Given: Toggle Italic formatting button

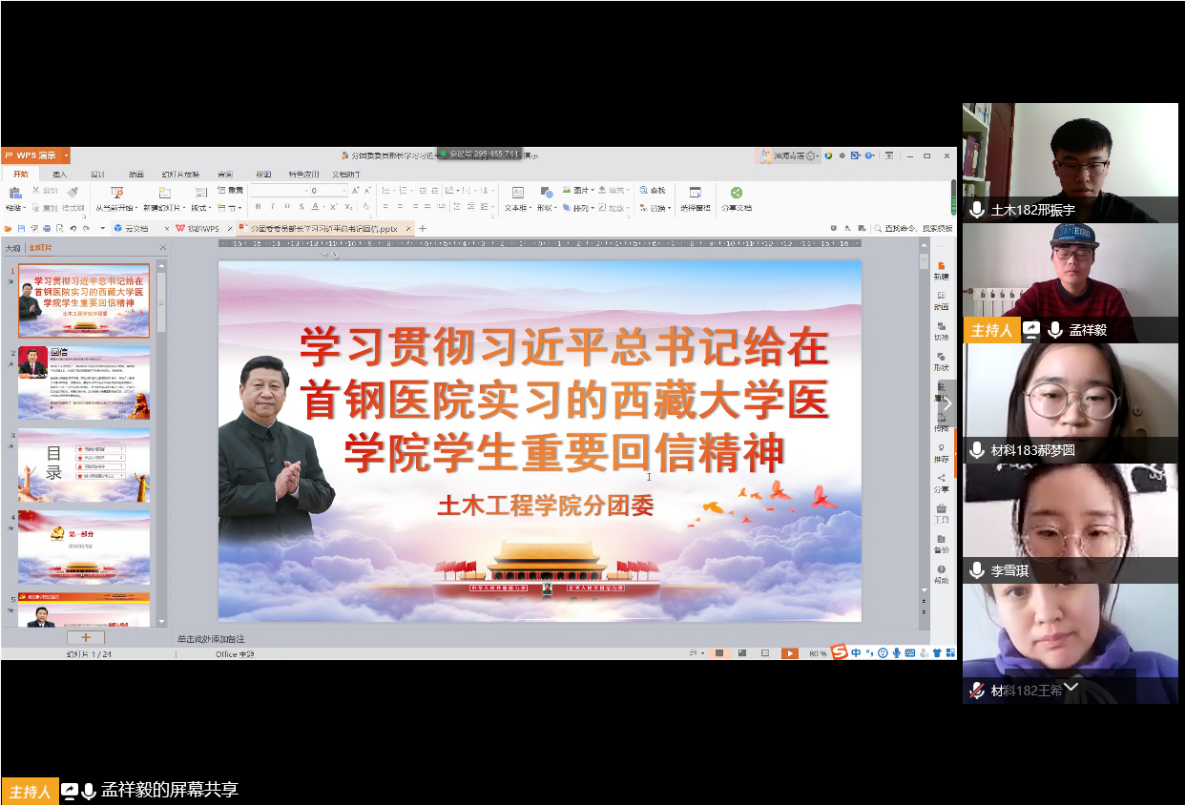Looking at the screenshot, I should tap(272, 207).
